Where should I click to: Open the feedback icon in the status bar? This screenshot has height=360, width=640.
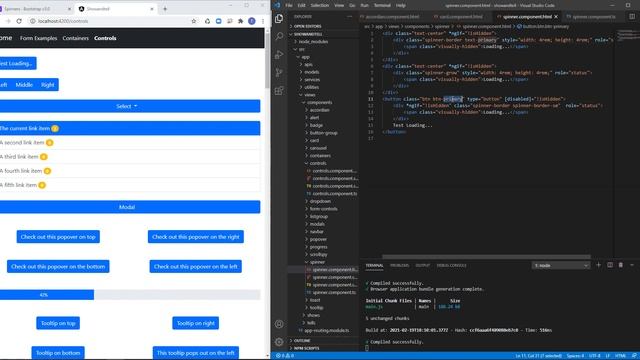tap(634, 356)
